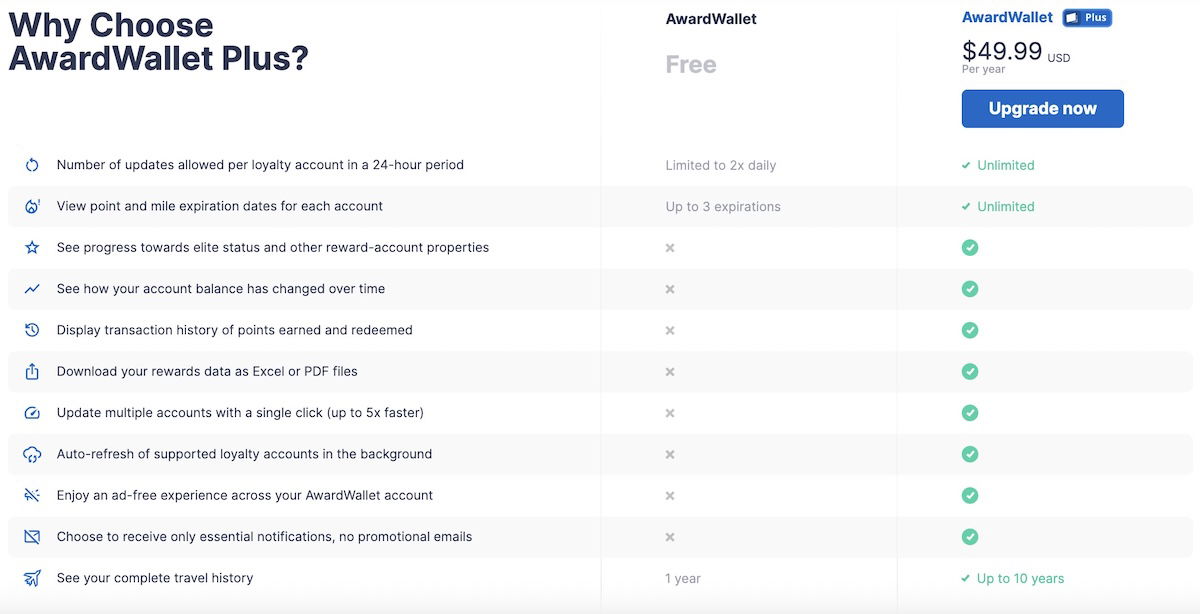Click Plus checkmark for Excel or PDF download

[x=969, y=372]
